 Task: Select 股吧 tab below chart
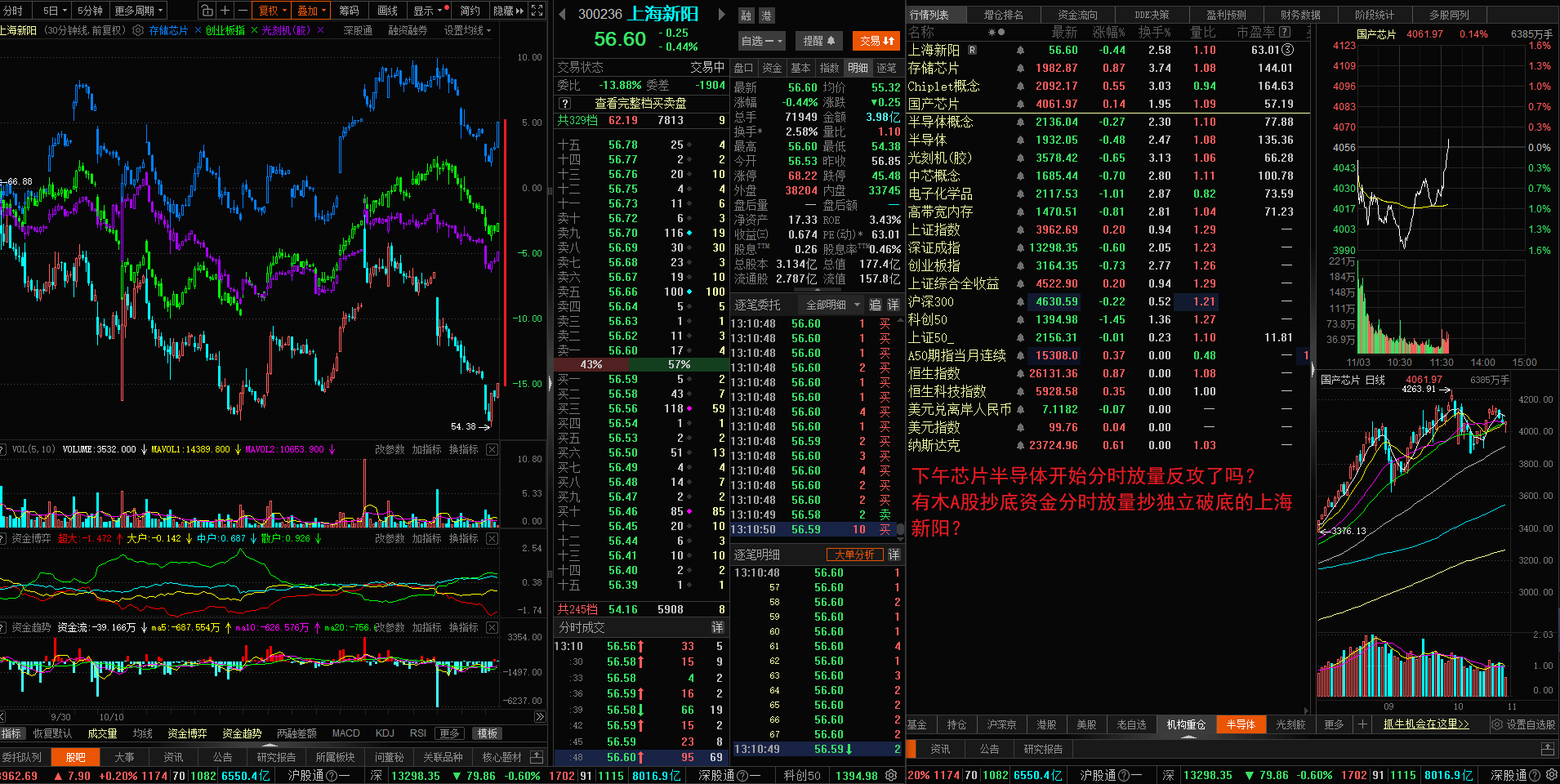(75, 757)
